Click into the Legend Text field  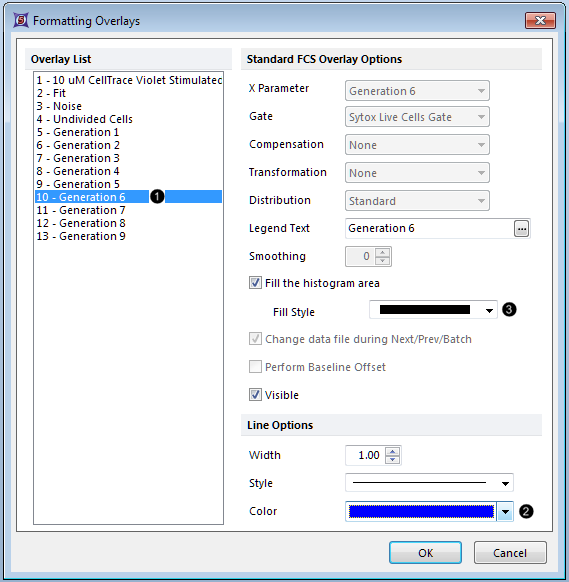429,228
